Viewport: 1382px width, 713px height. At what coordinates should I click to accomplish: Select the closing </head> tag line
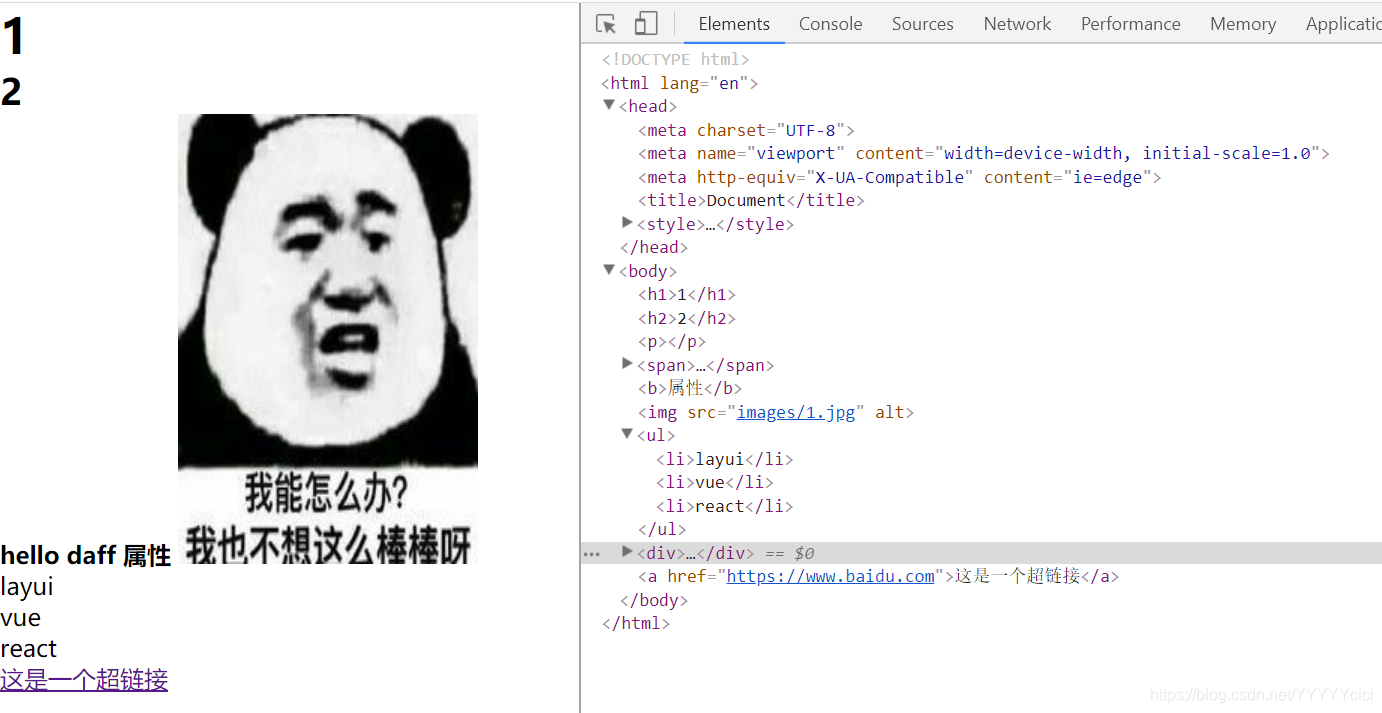pyautogui.click(x=654, y=247)
